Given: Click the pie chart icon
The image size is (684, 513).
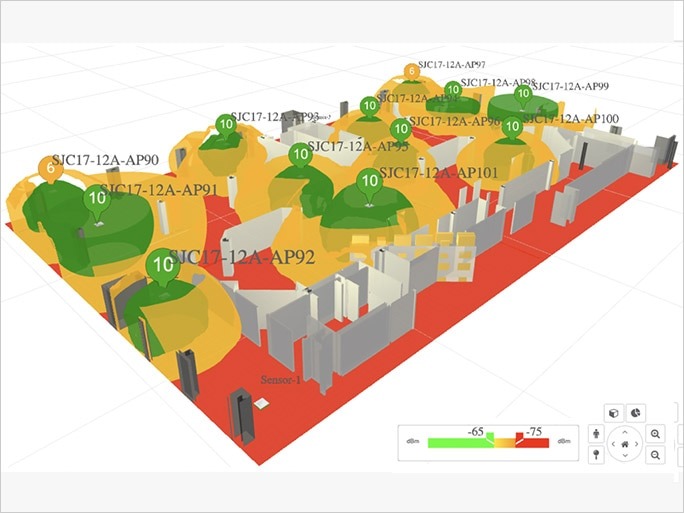Looking at the screenshot, I should [636, 413].
